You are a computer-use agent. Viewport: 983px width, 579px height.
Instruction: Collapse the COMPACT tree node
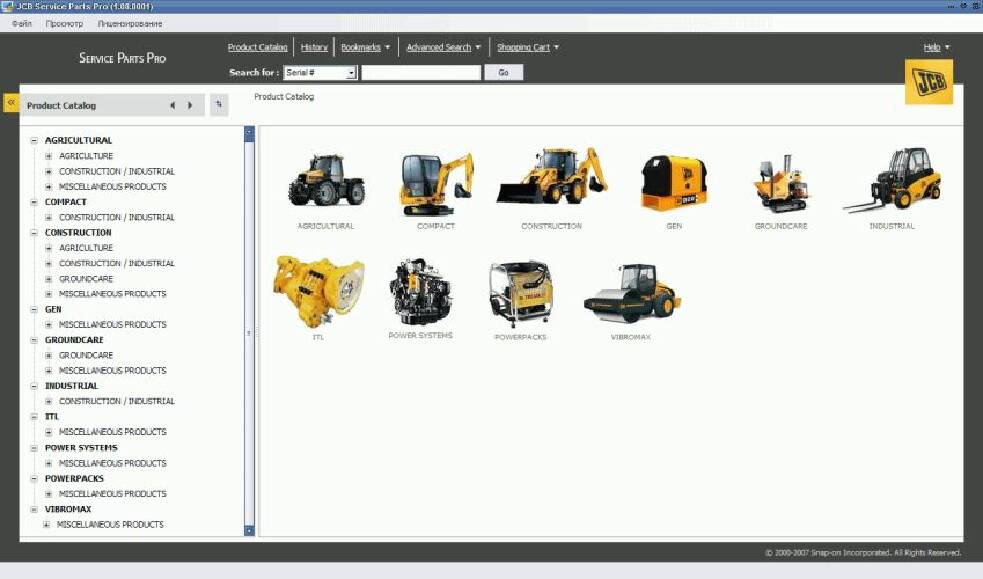34,202
